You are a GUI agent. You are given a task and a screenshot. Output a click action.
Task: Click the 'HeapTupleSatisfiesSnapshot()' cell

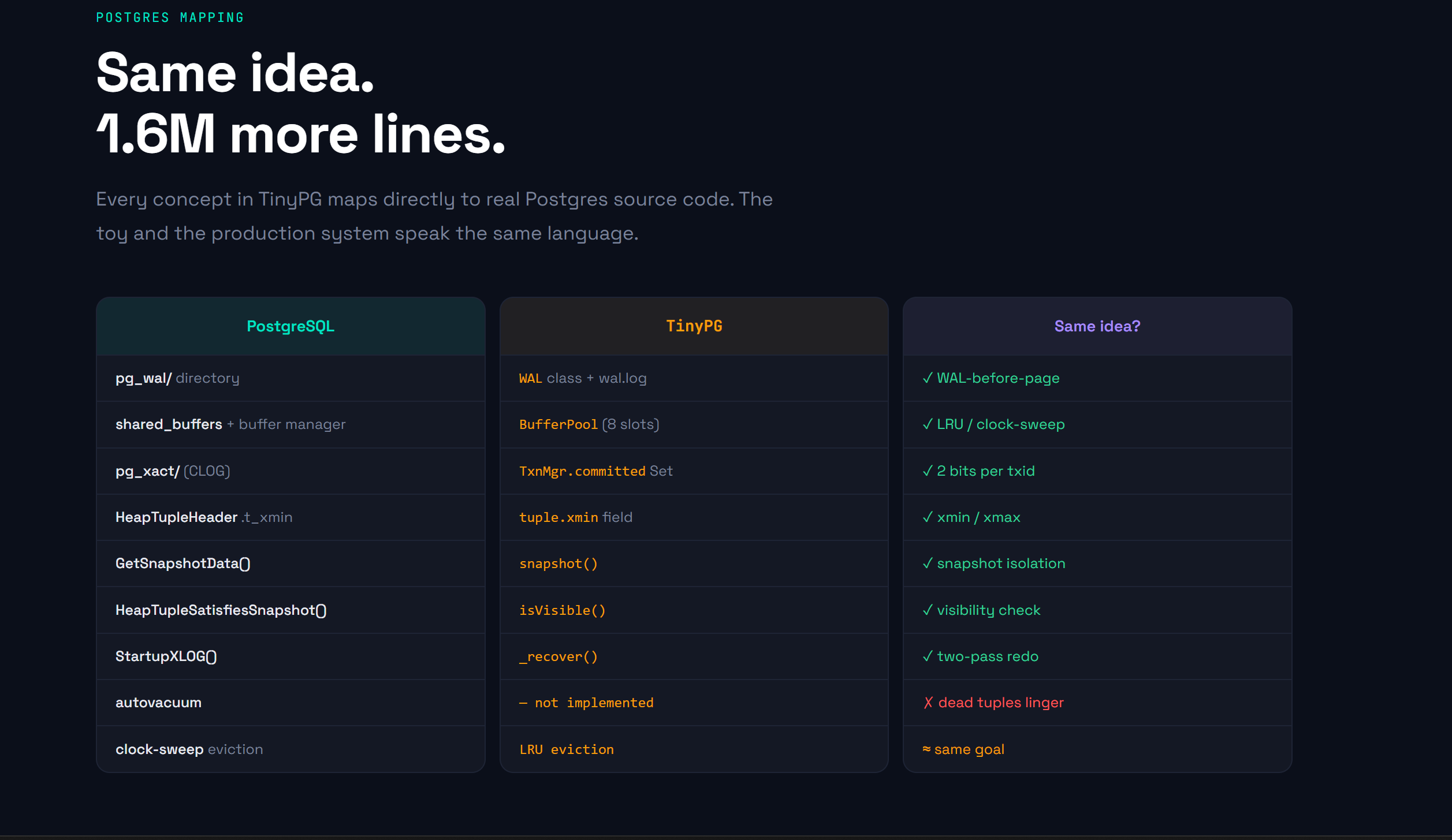pyautogui.click(x=291, y=610)
